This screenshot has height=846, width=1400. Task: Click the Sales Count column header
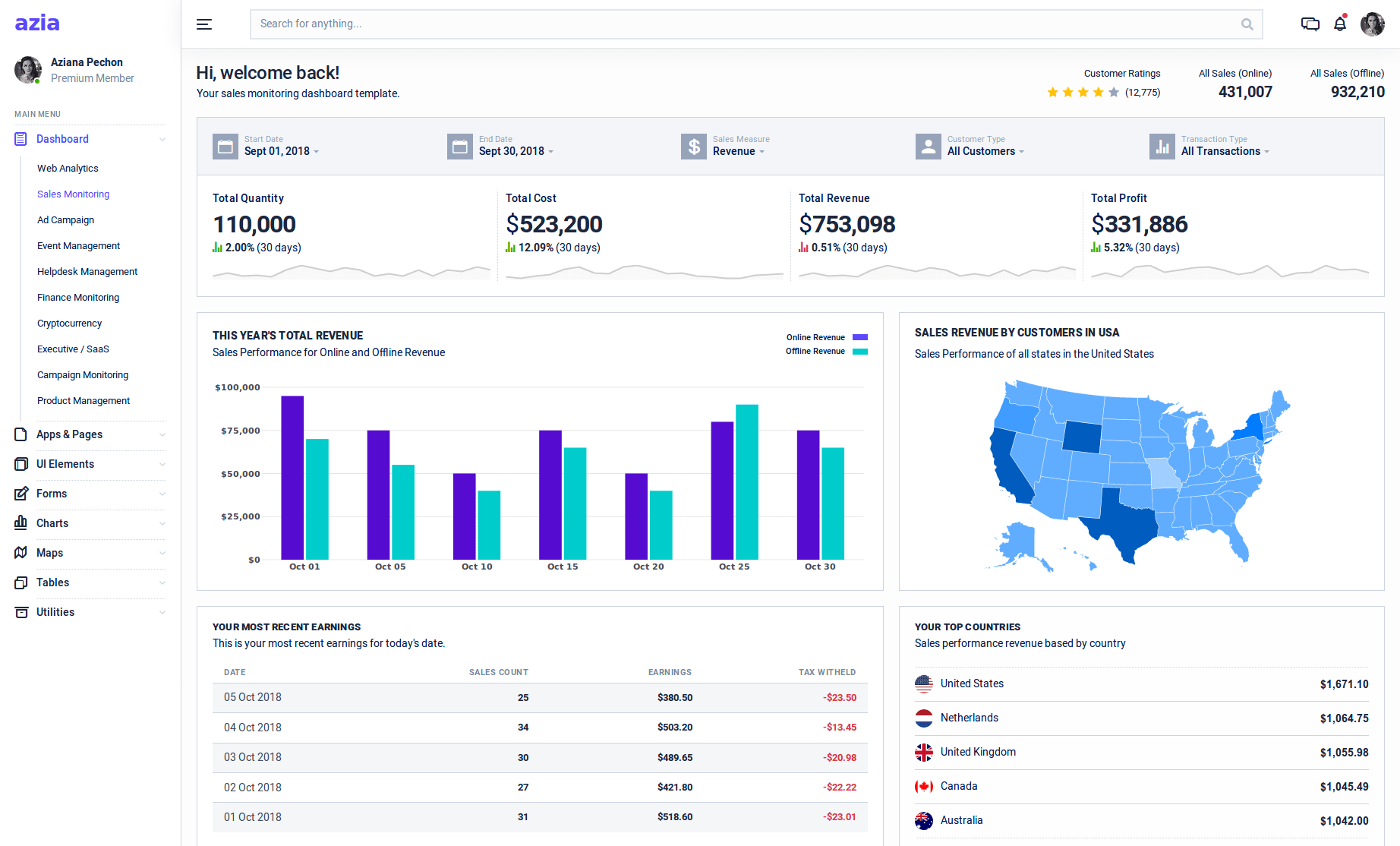[x=498, y=672]
